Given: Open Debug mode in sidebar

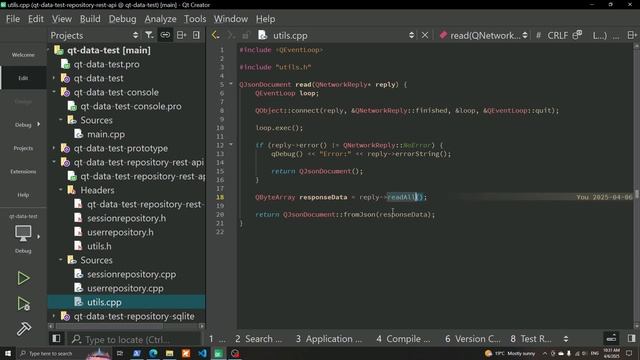Looking at the screenshot, I should tap(23, 124).
